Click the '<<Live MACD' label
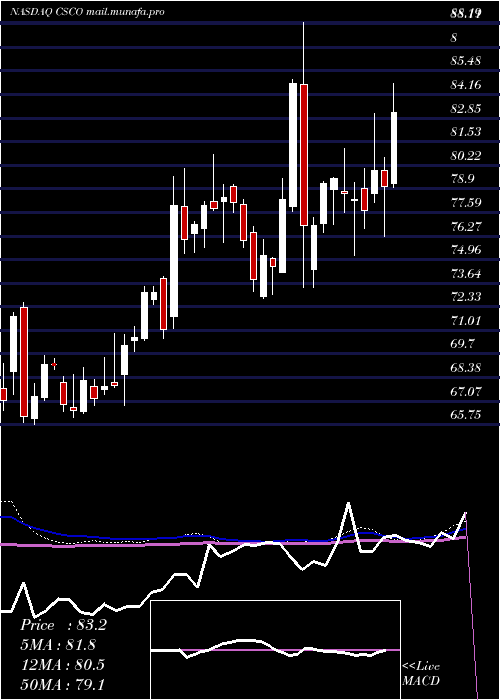This screenshot has width=500, height=700. pos(421,674)
